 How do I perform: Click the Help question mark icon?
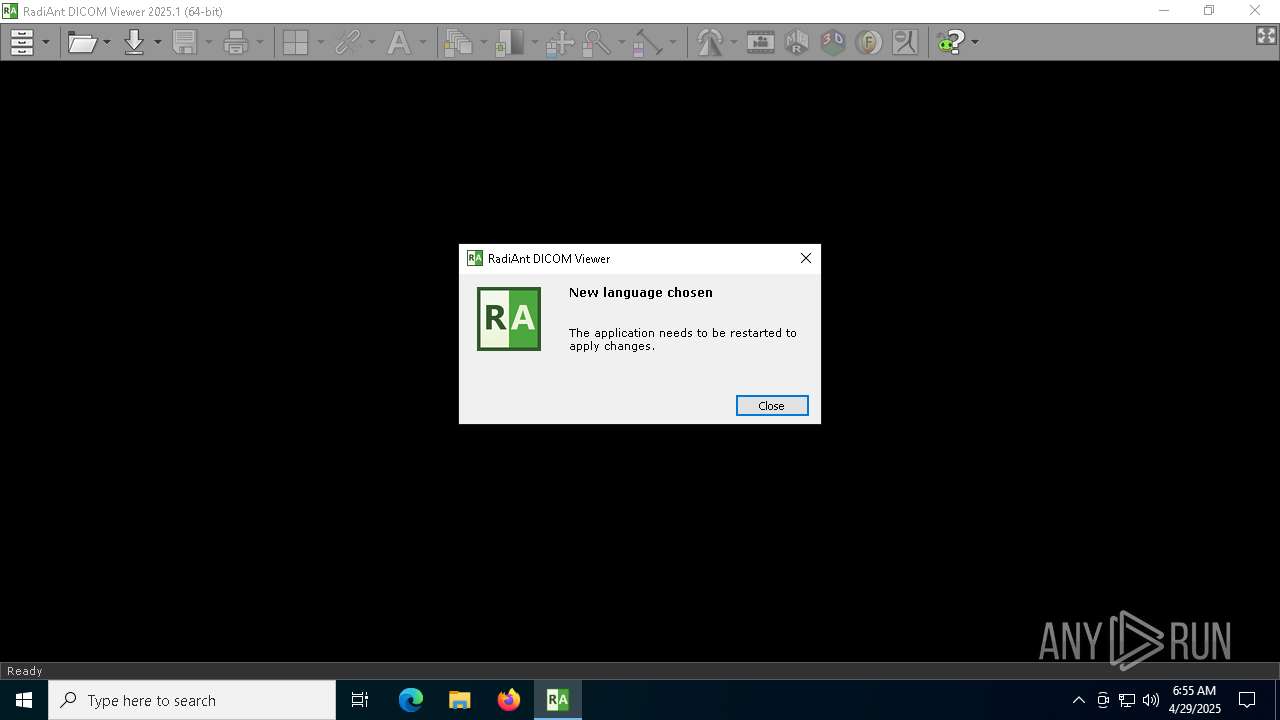click(x=950, y=42)
